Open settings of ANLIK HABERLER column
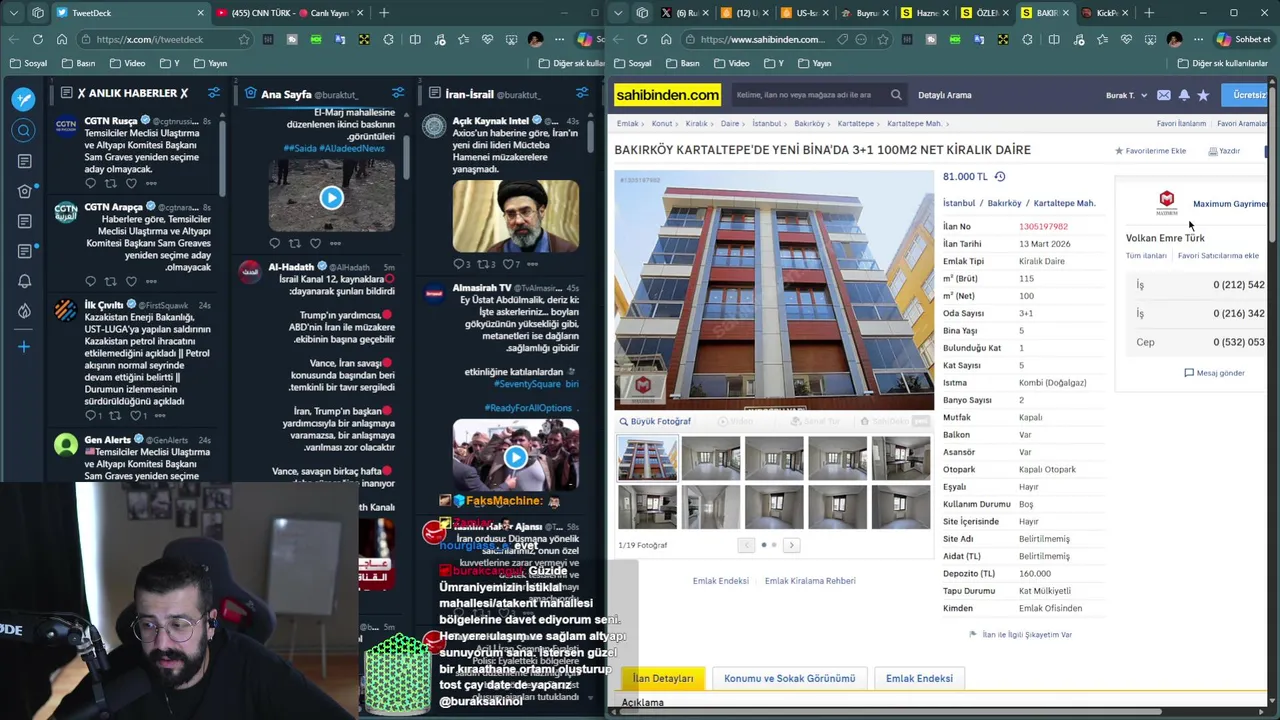 (x=214, y=93)
